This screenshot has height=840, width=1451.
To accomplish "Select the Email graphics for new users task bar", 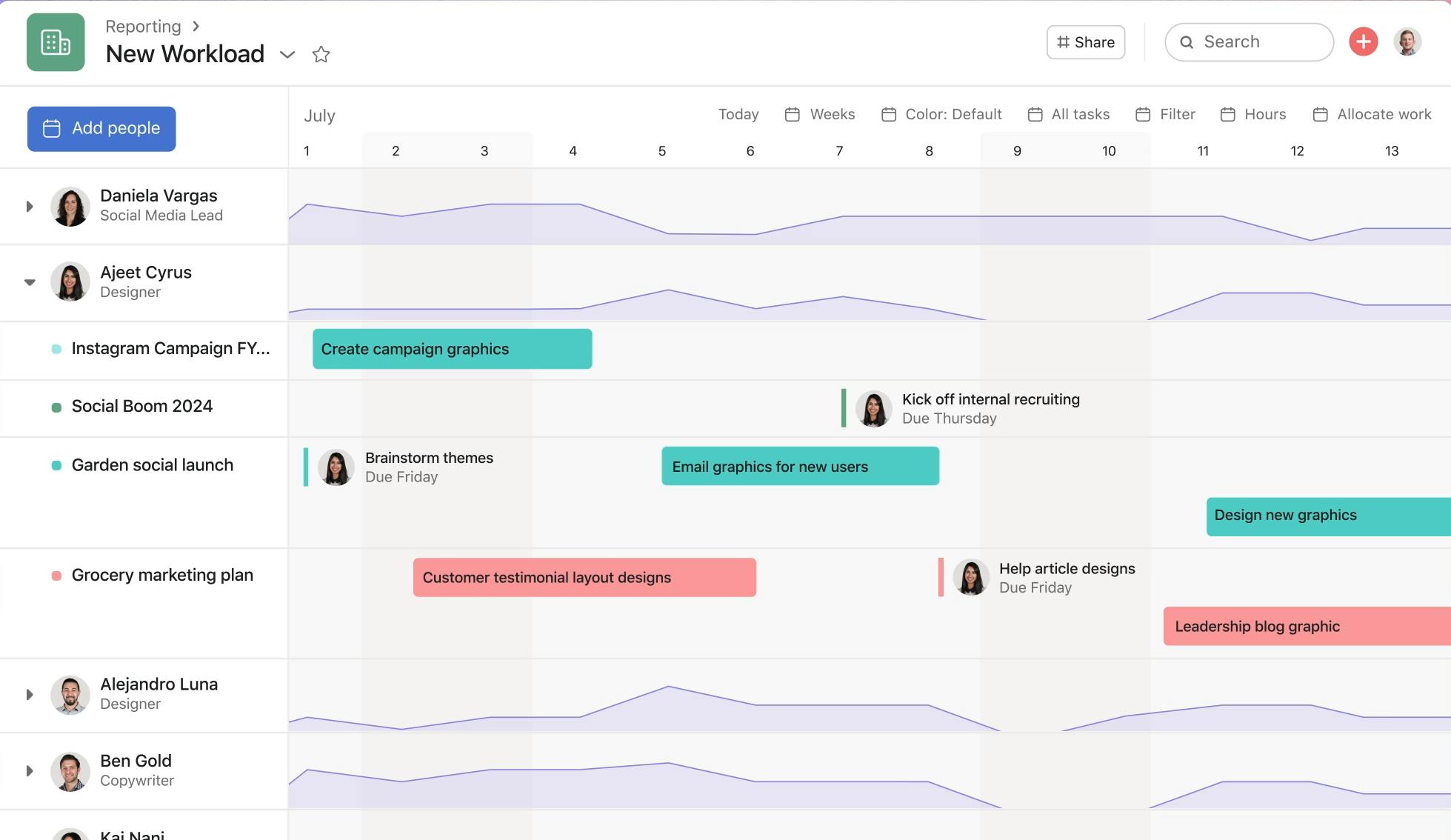I will [799, 466].
